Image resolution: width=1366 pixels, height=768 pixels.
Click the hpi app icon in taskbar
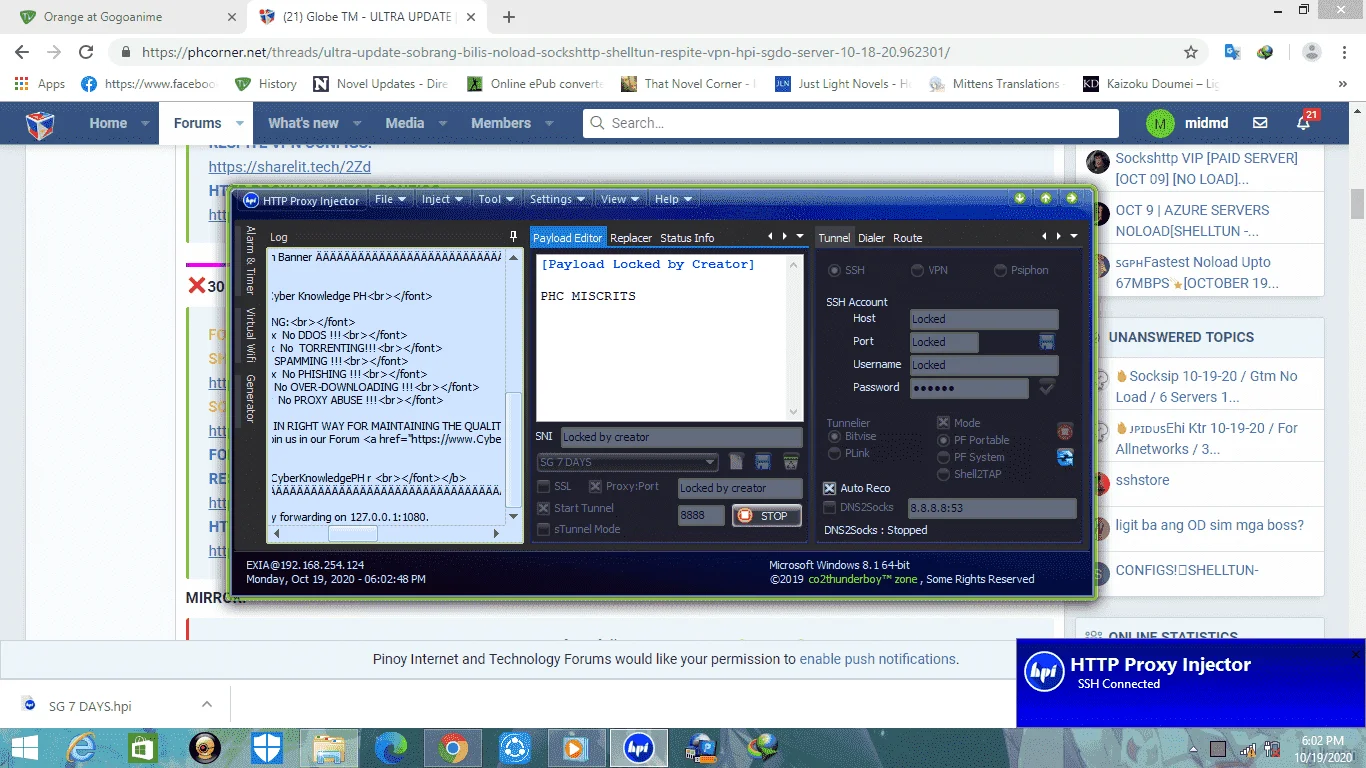(x=638, y=747)
